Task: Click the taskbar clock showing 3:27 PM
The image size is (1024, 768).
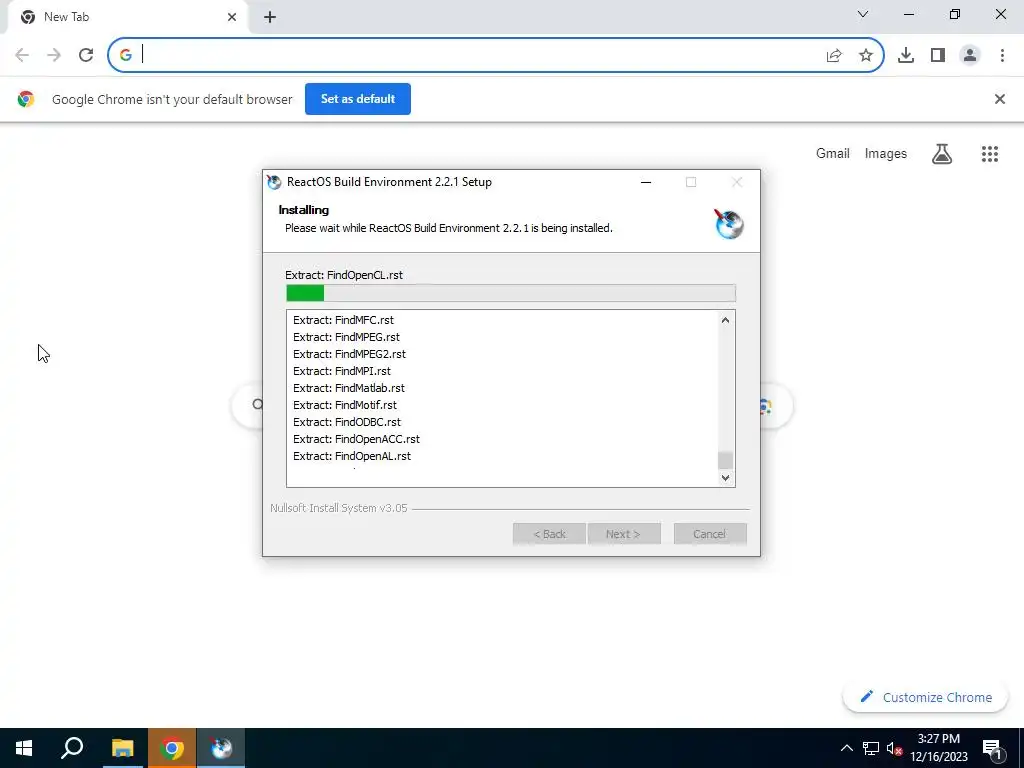Action: click(x=938, y=748)
